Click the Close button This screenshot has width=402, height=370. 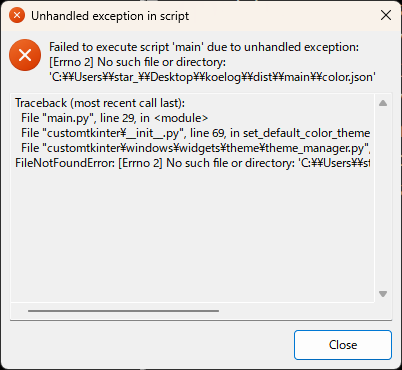pyautogui.click(x=343, y=345)
